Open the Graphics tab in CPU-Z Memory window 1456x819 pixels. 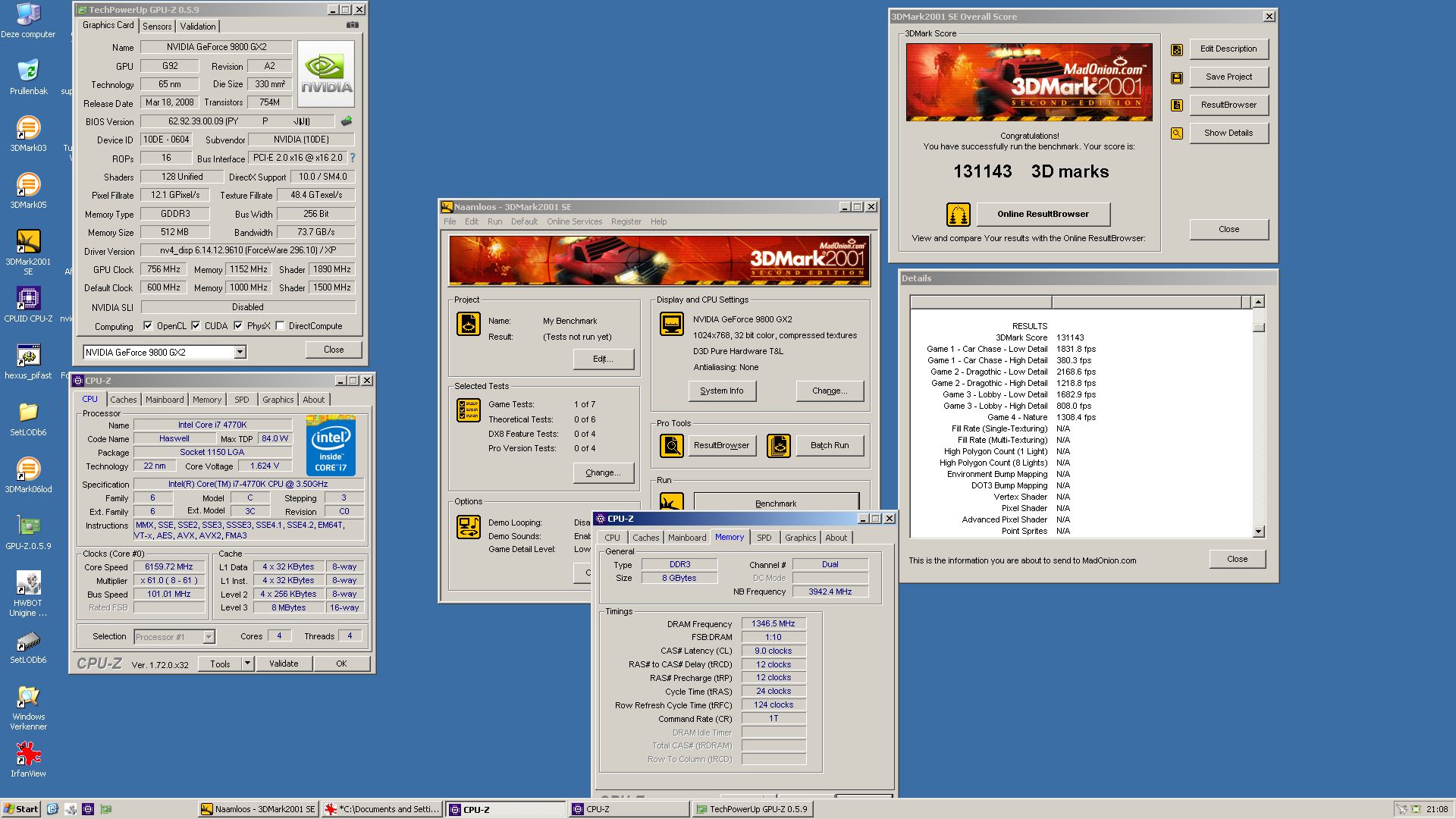800,538
